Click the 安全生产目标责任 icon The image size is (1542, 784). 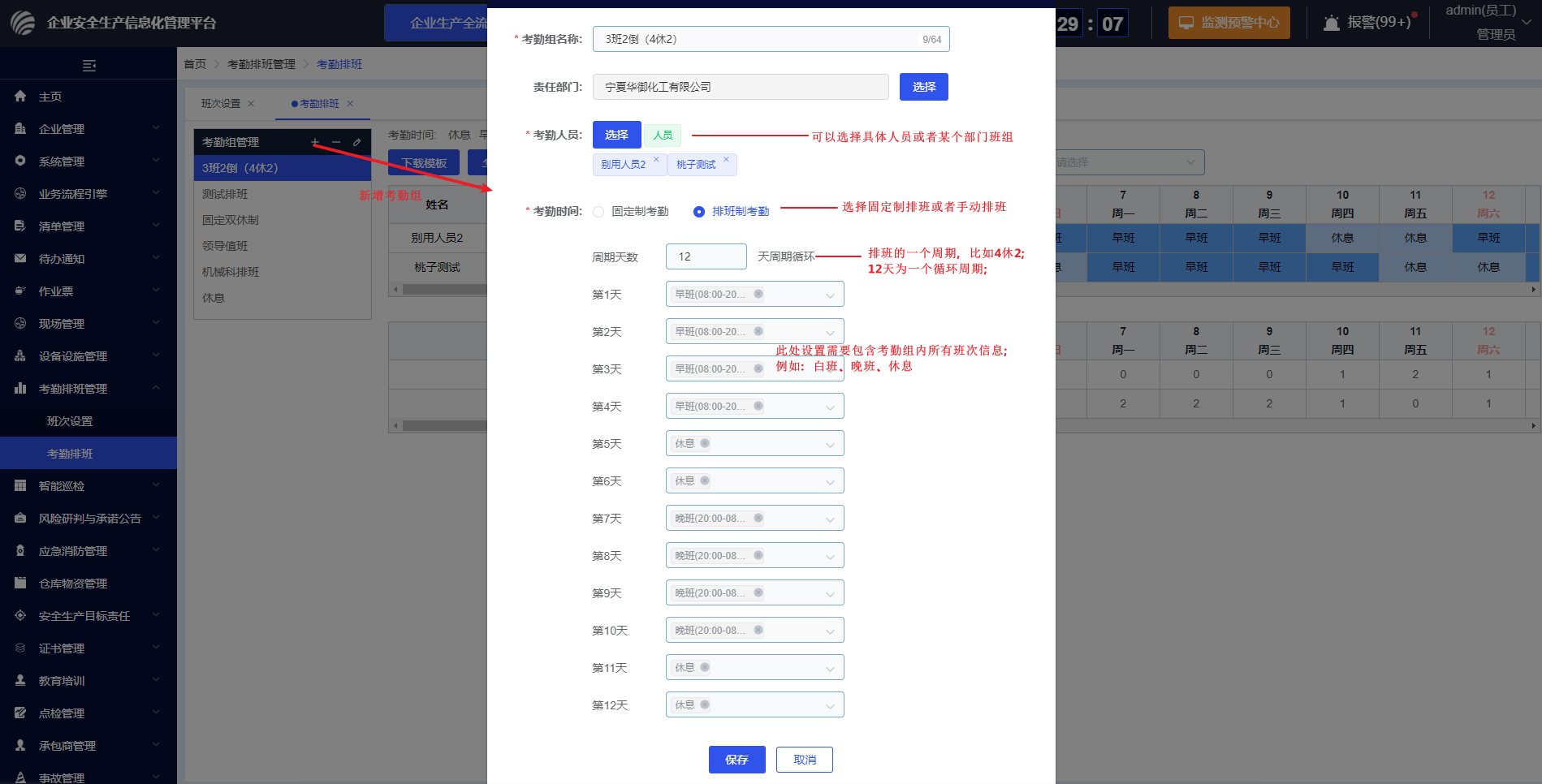[x=20, y=615]
